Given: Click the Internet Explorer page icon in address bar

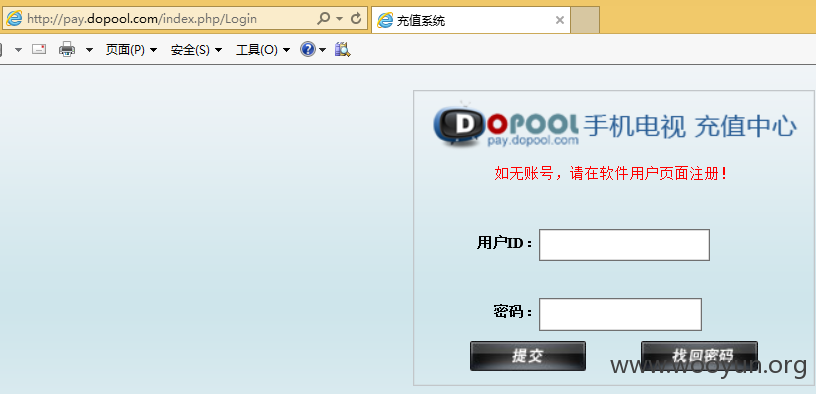Looking at the screenshot, I should (14, 19).
